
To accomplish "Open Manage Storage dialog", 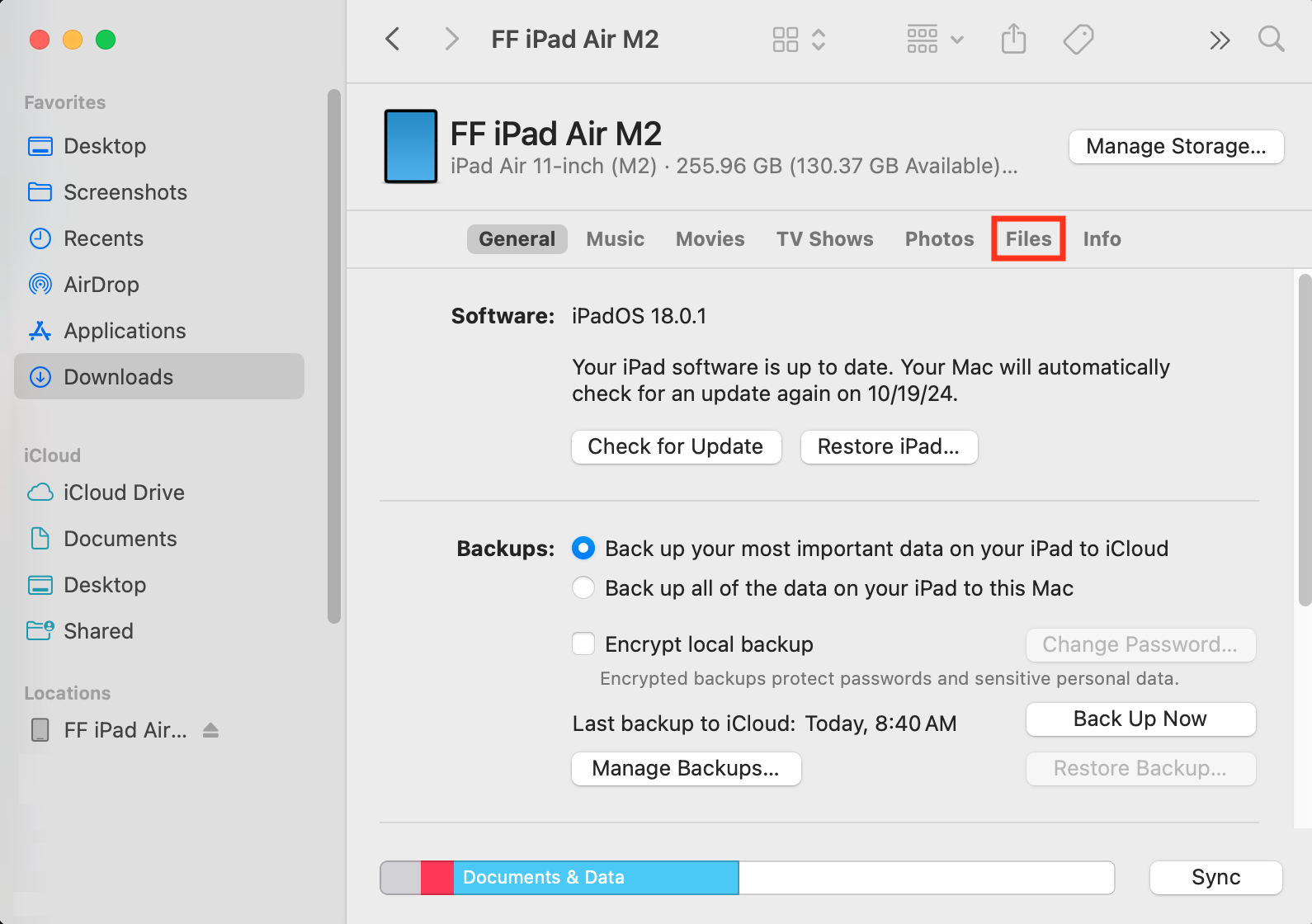I will pyautogui.click(x=1176, y=147).
